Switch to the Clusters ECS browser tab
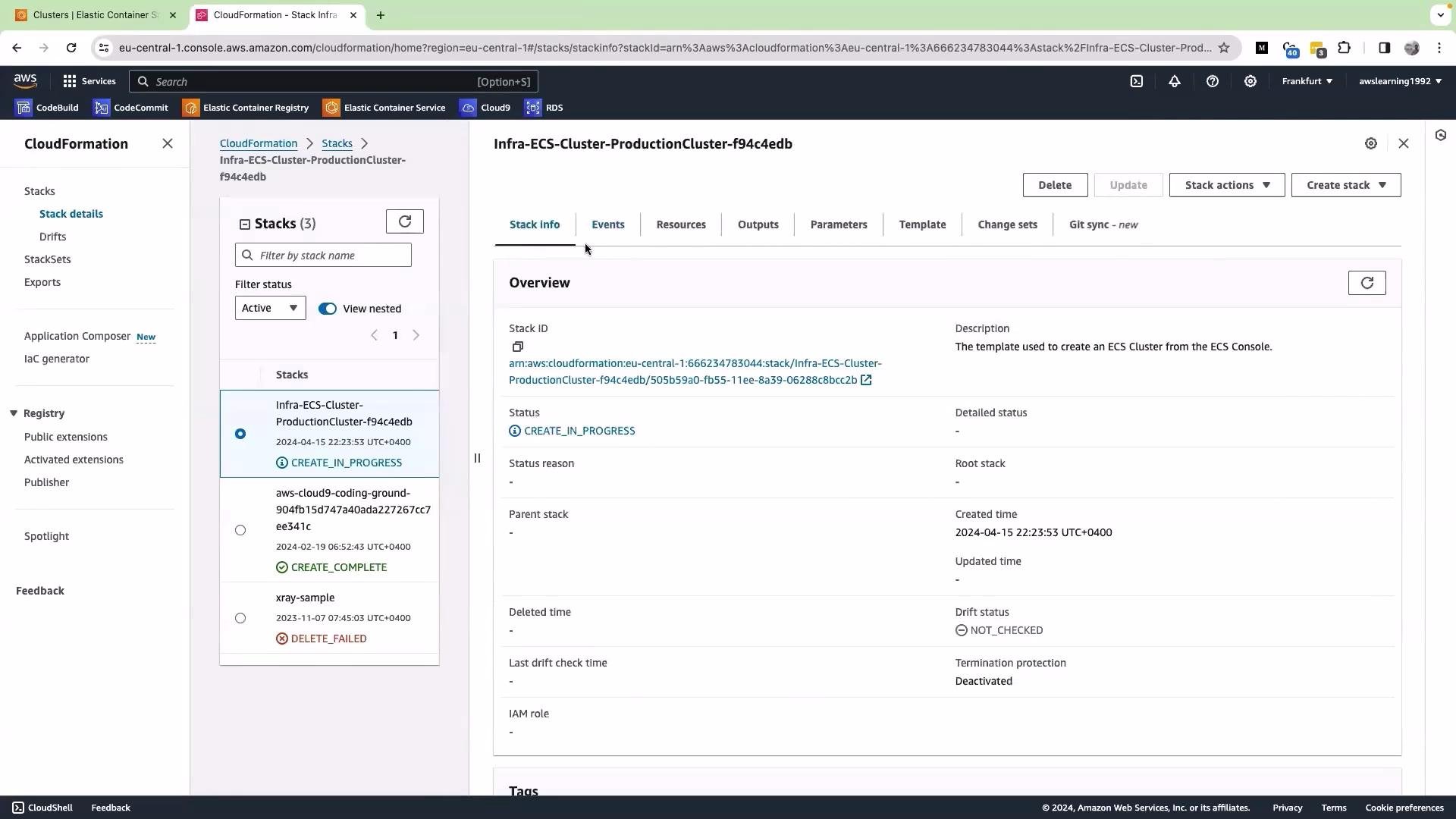Image resolution: width=1456 pixels, height=819 pixels. (96, 14)
